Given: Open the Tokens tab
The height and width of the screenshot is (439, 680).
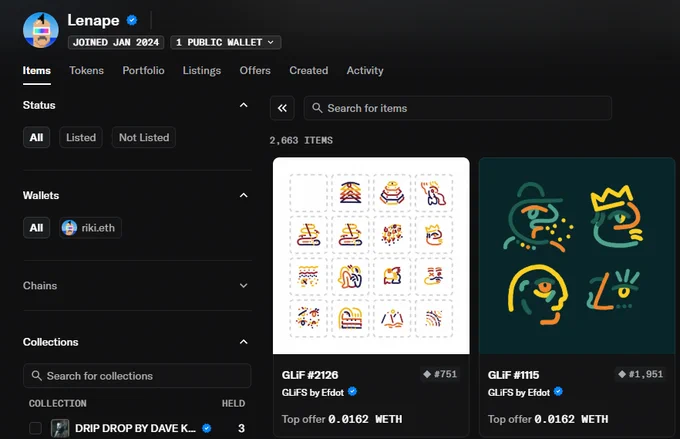Looking at the screenshot, I should tap(86, 71).
